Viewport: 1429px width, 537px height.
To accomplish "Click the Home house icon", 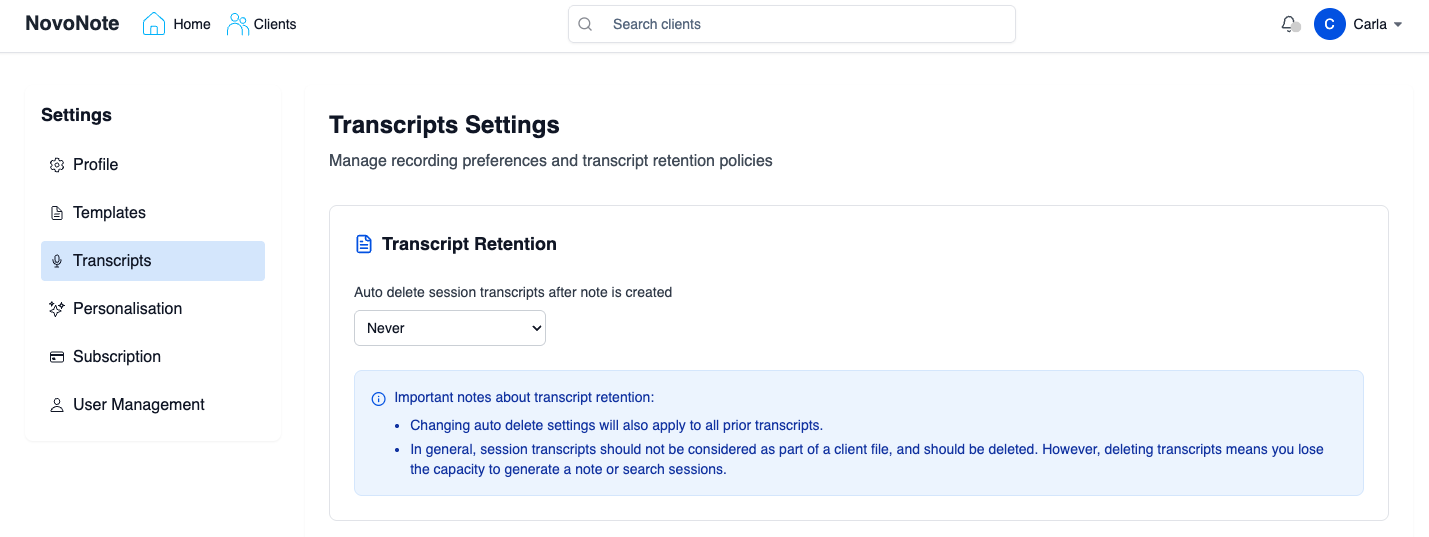I will click(154, 24).
